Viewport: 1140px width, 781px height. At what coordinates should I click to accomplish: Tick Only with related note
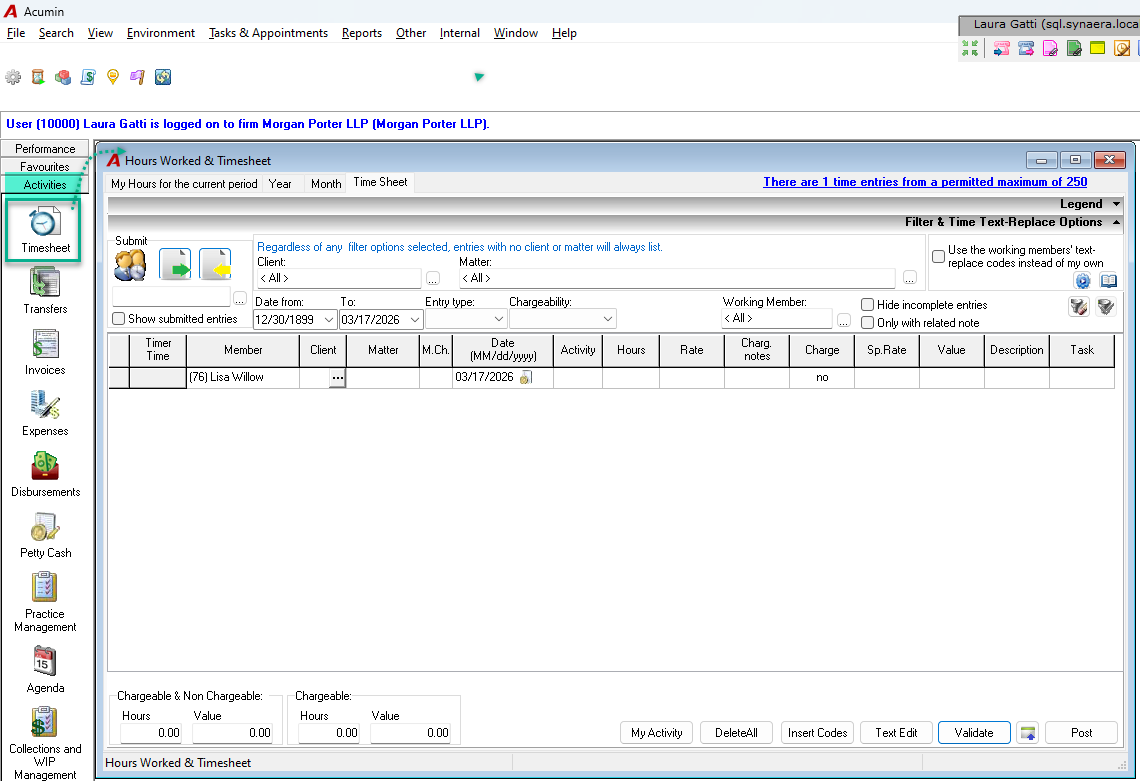click(867, 322)
